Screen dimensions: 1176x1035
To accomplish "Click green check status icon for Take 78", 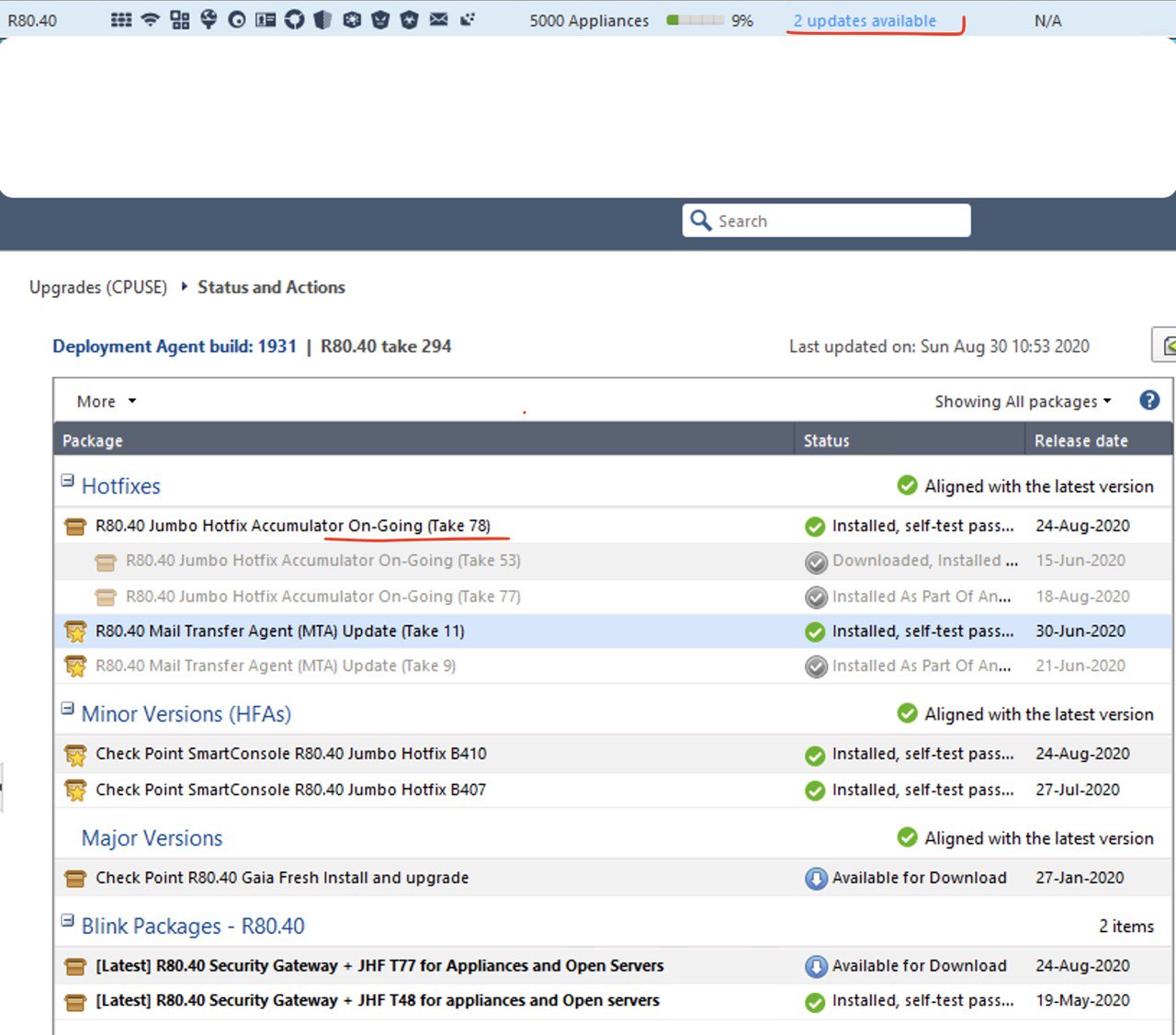I will (x=815, y=527).
